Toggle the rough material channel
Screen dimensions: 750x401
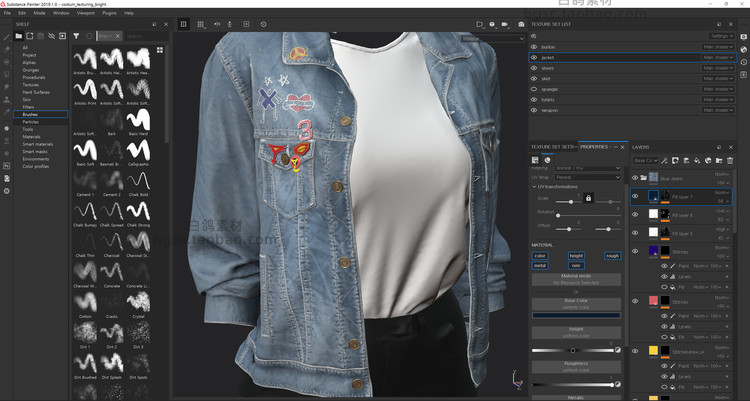tap(612, 256)
